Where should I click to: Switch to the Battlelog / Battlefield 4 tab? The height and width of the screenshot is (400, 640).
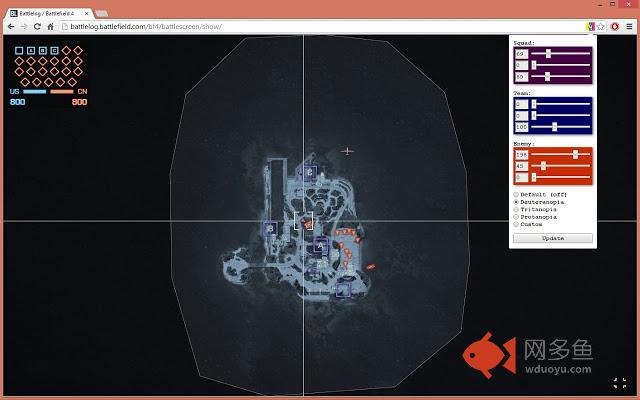click(x=48, y=13)
